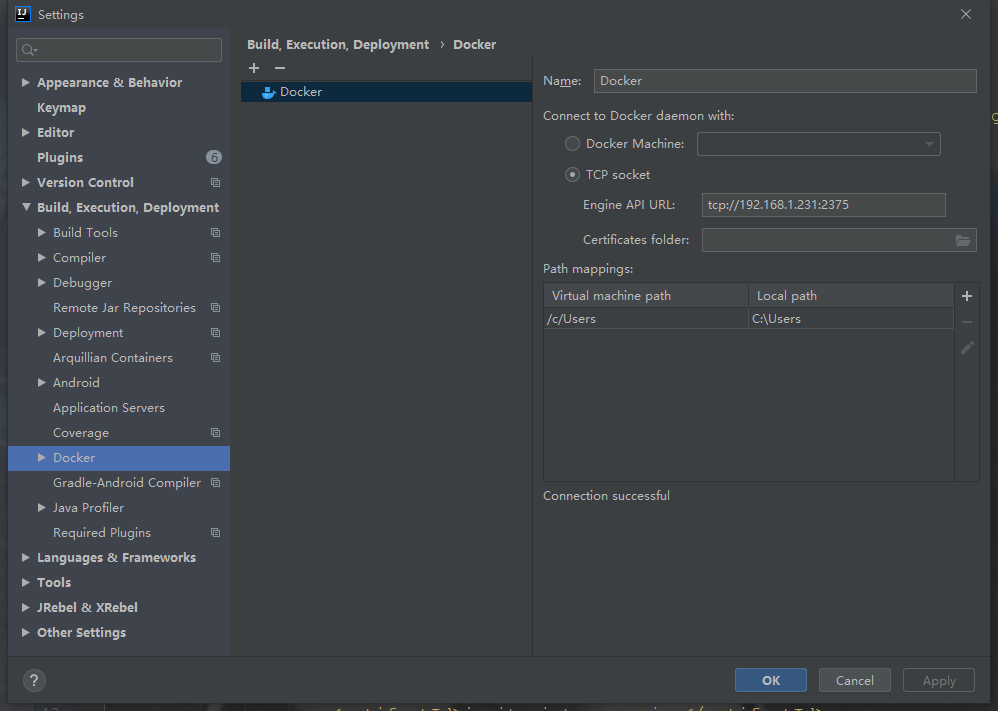Expand the Editor section
Image resolution: width=998 pixels, height=711 pixels.
click(x=25, y=132)
